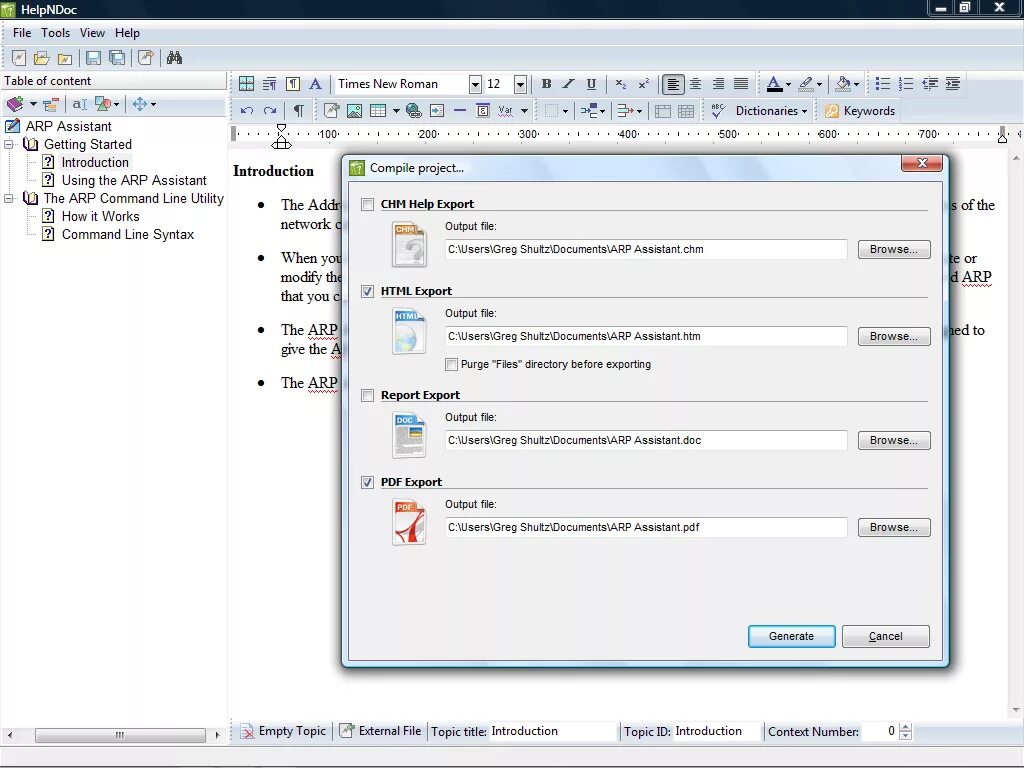Open the Tools menu
The height and width of the screenshot is (768, 1024).
point(56,33)
